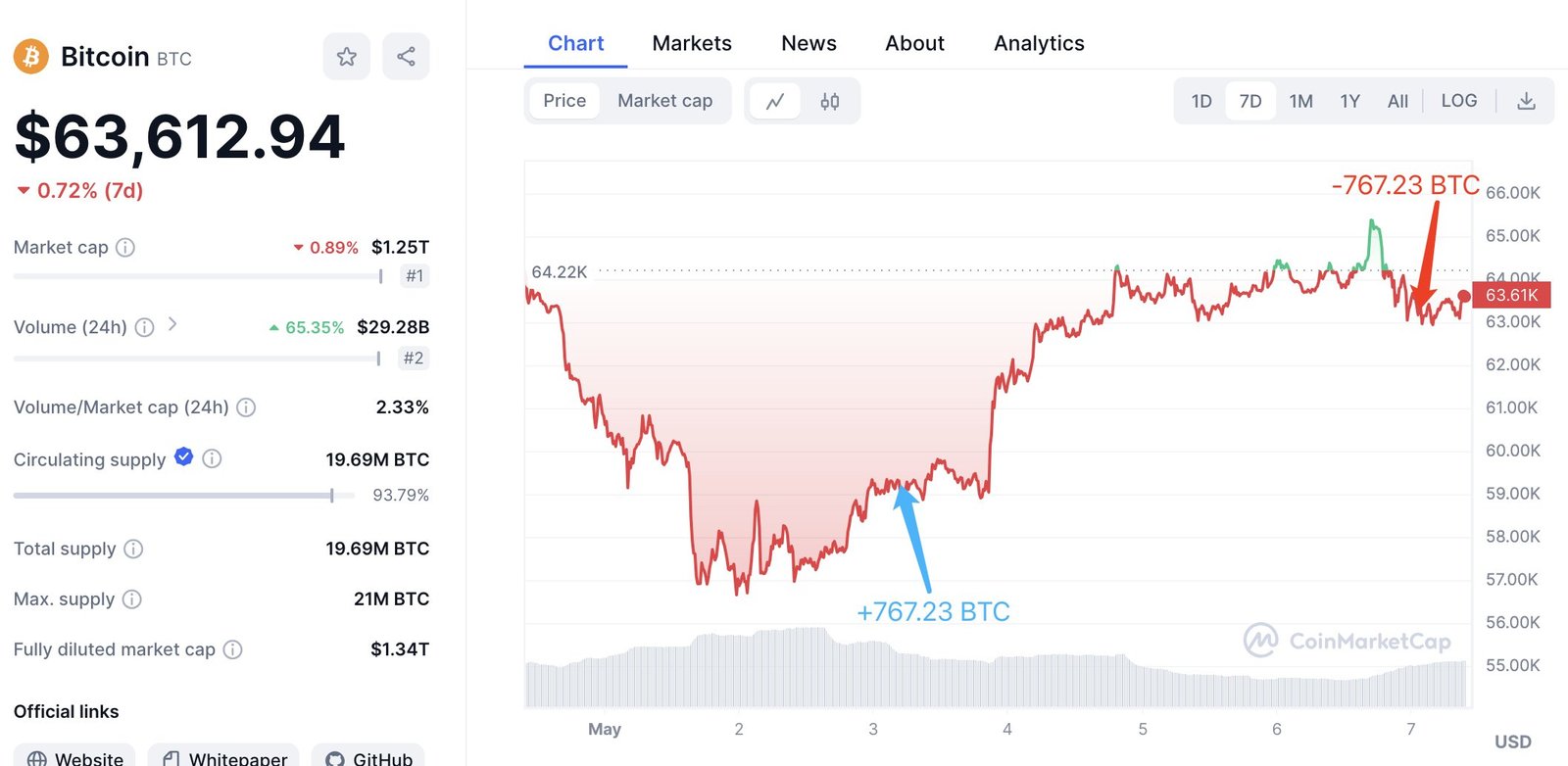Image resolution: width=1568 pixels, height=766 pixels.
Task: Open the Markets tab
Action: 692,43
